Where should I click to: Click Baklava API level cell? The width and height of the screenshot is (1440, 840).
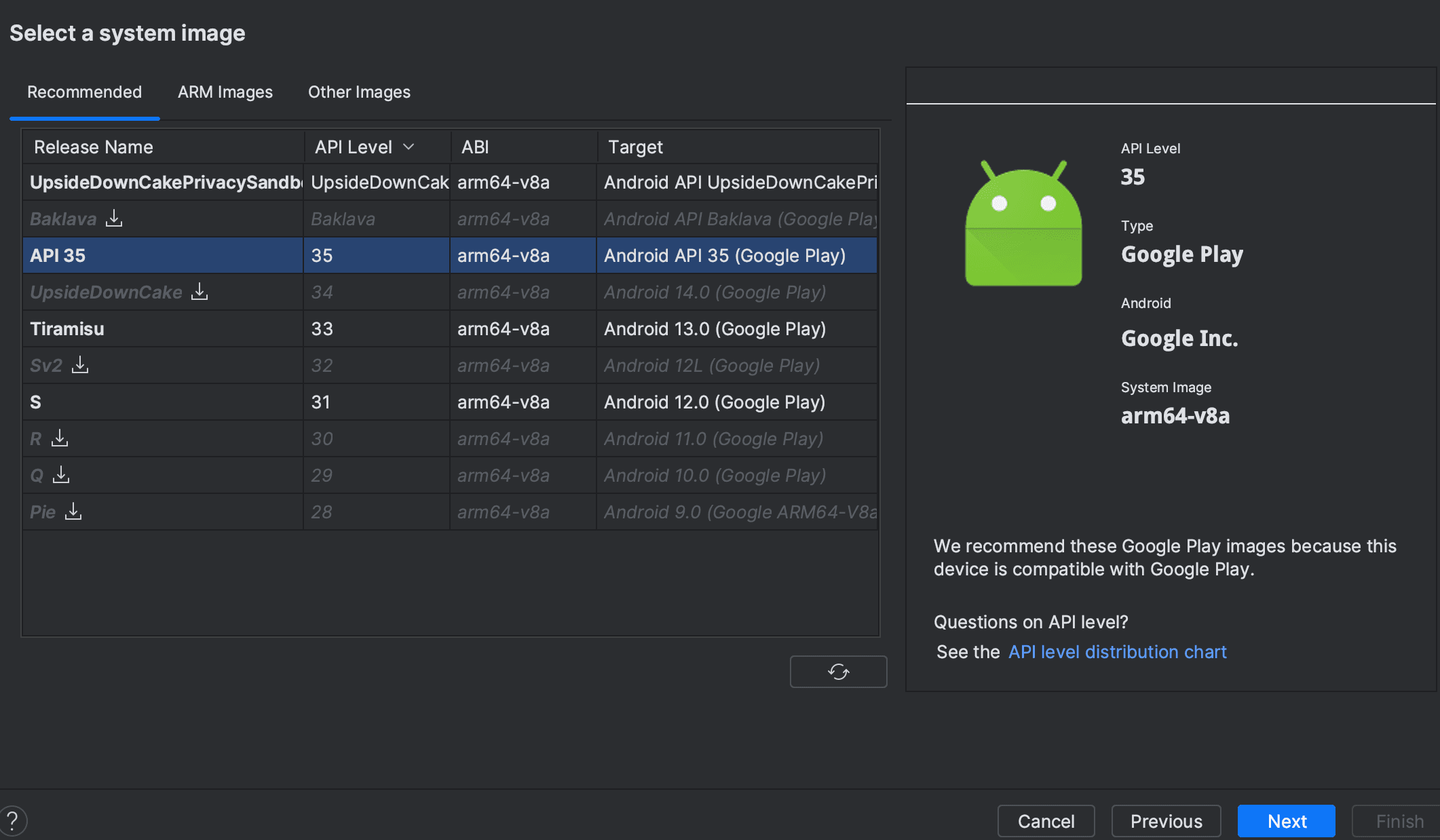pyautogui.click(x=377, y=218)
